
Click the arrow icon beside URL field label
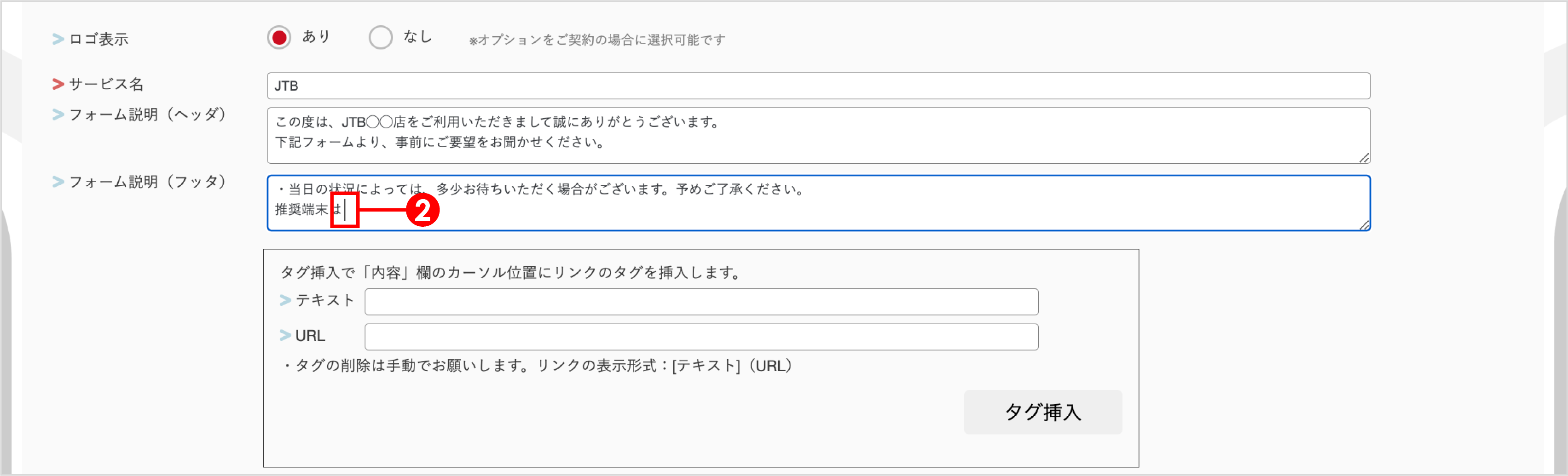[x=284, y=335]
